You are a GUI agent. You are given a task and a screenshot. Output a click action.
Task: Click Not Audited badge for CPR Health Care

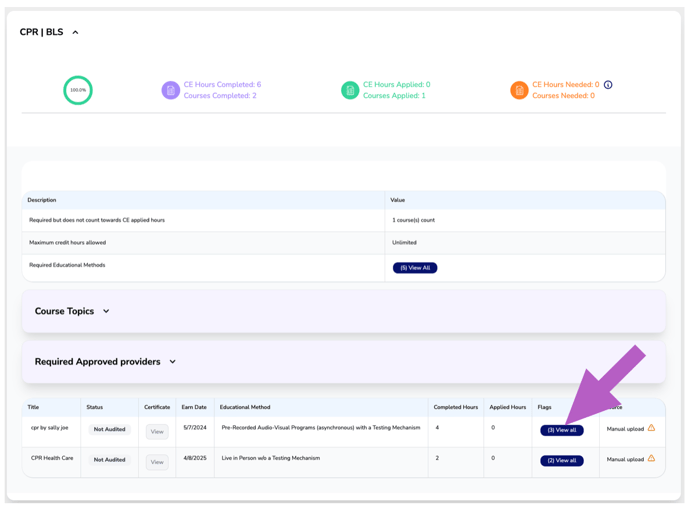coord(110,459)
